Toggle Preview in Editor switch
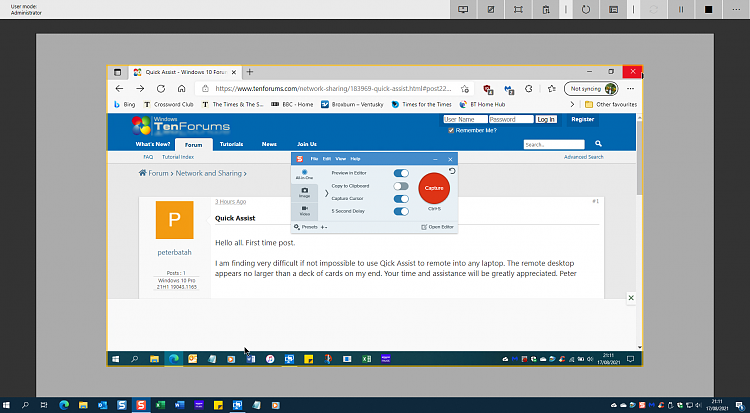Screen dimensions: 750x413 401,173
